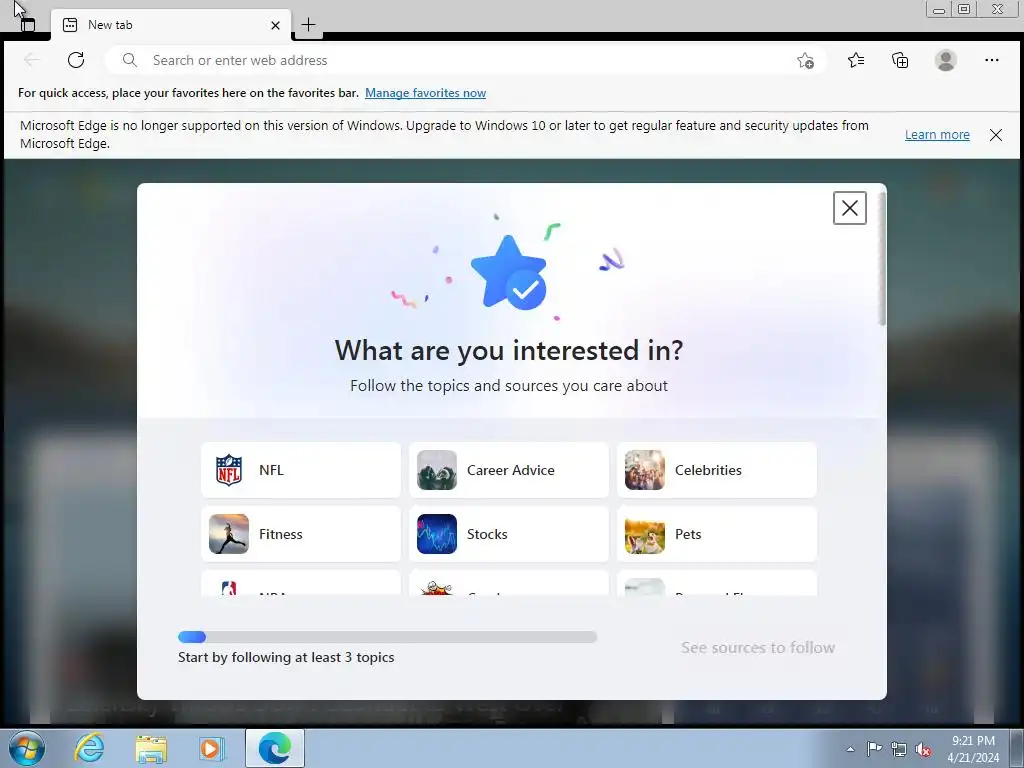This screenshot has width=1024, height=768.
Task: Click the Microsoft Edge taskbar button
Action: pos(274,748)
